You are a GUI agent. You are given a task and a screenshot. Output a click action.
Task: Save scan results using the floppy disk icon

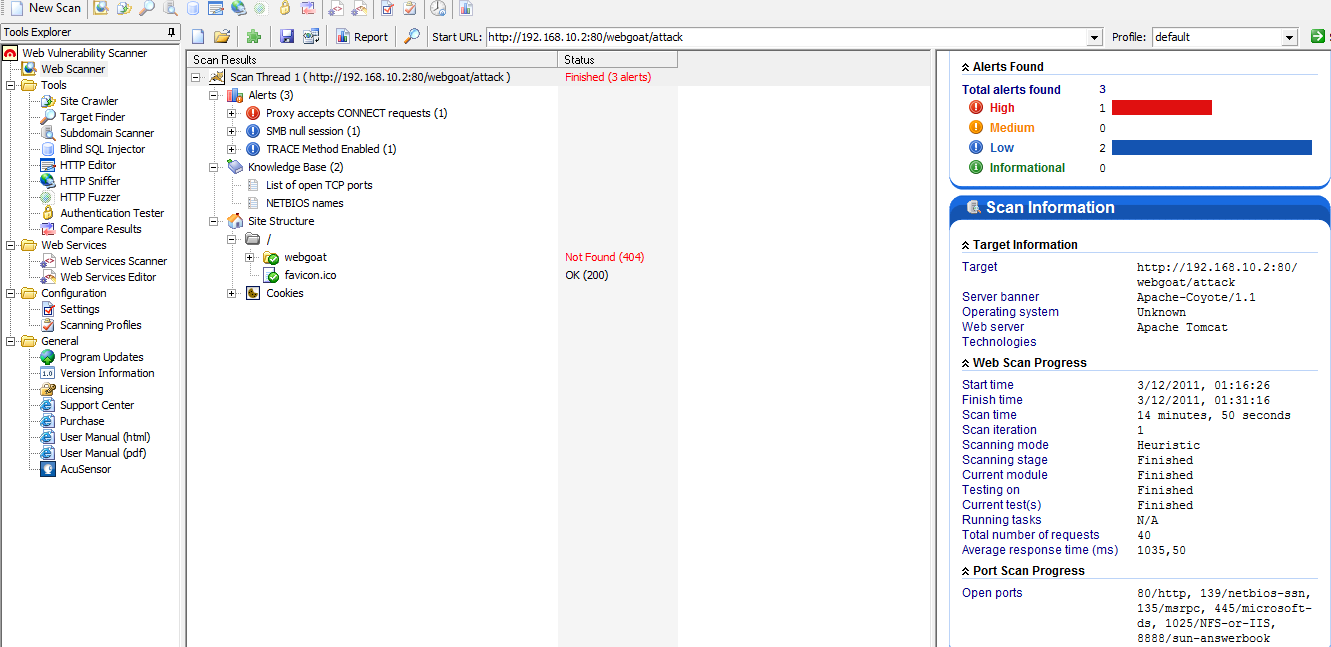tap(288, 36)
